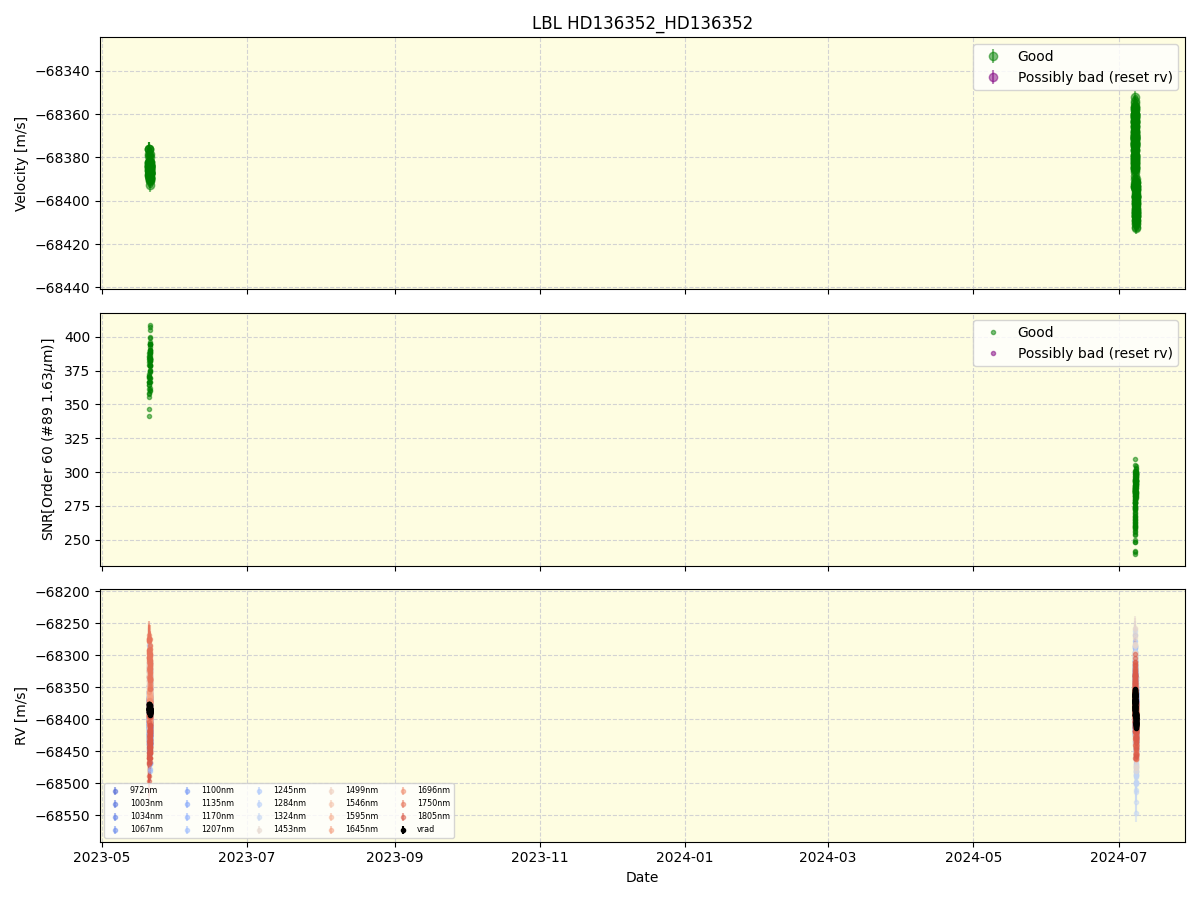The width and height of the screenshot is (1200, 900).
Task: Click the 1750nm legend marker
Action: (403, 804)
